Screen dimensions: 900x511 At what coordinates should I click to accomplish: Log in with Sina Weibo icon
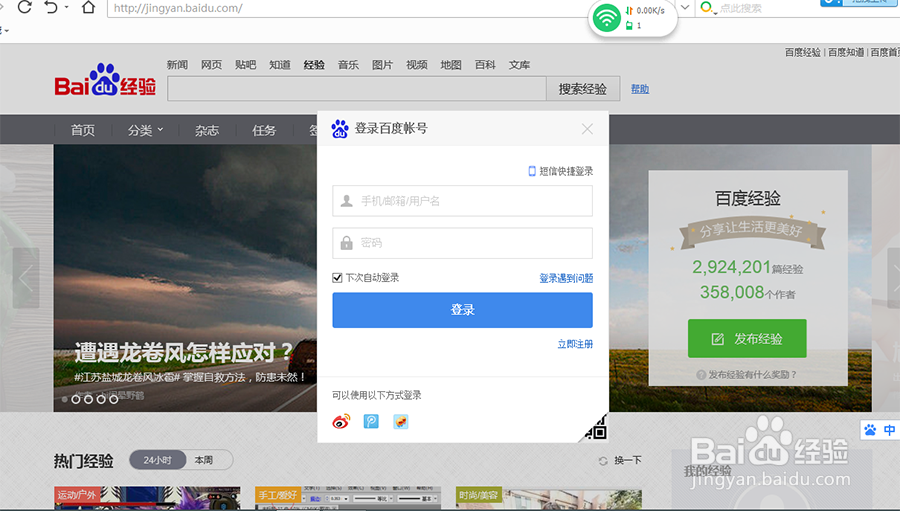(x=341, y=422)
